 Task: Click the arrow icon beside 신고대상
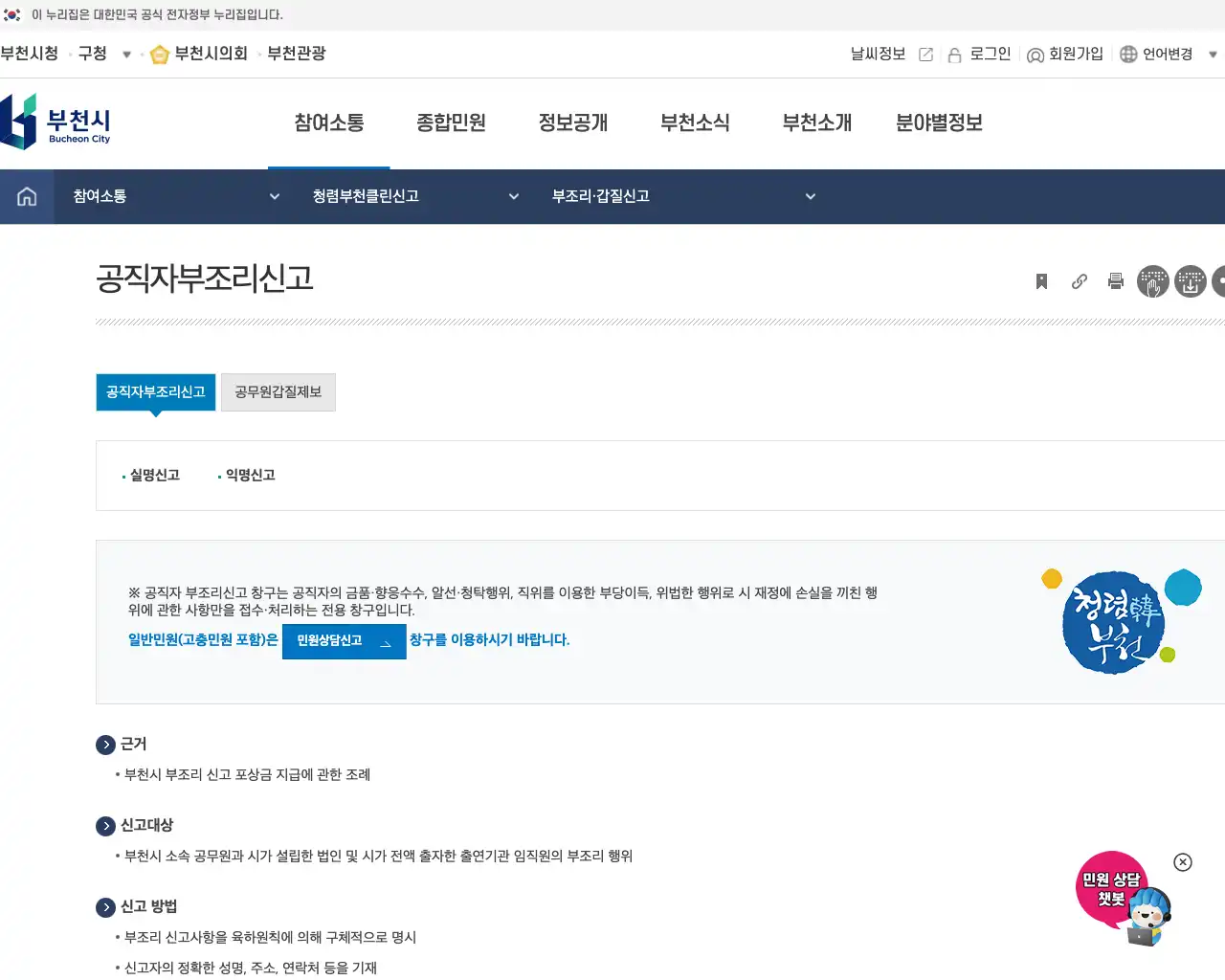click(106, 826)
